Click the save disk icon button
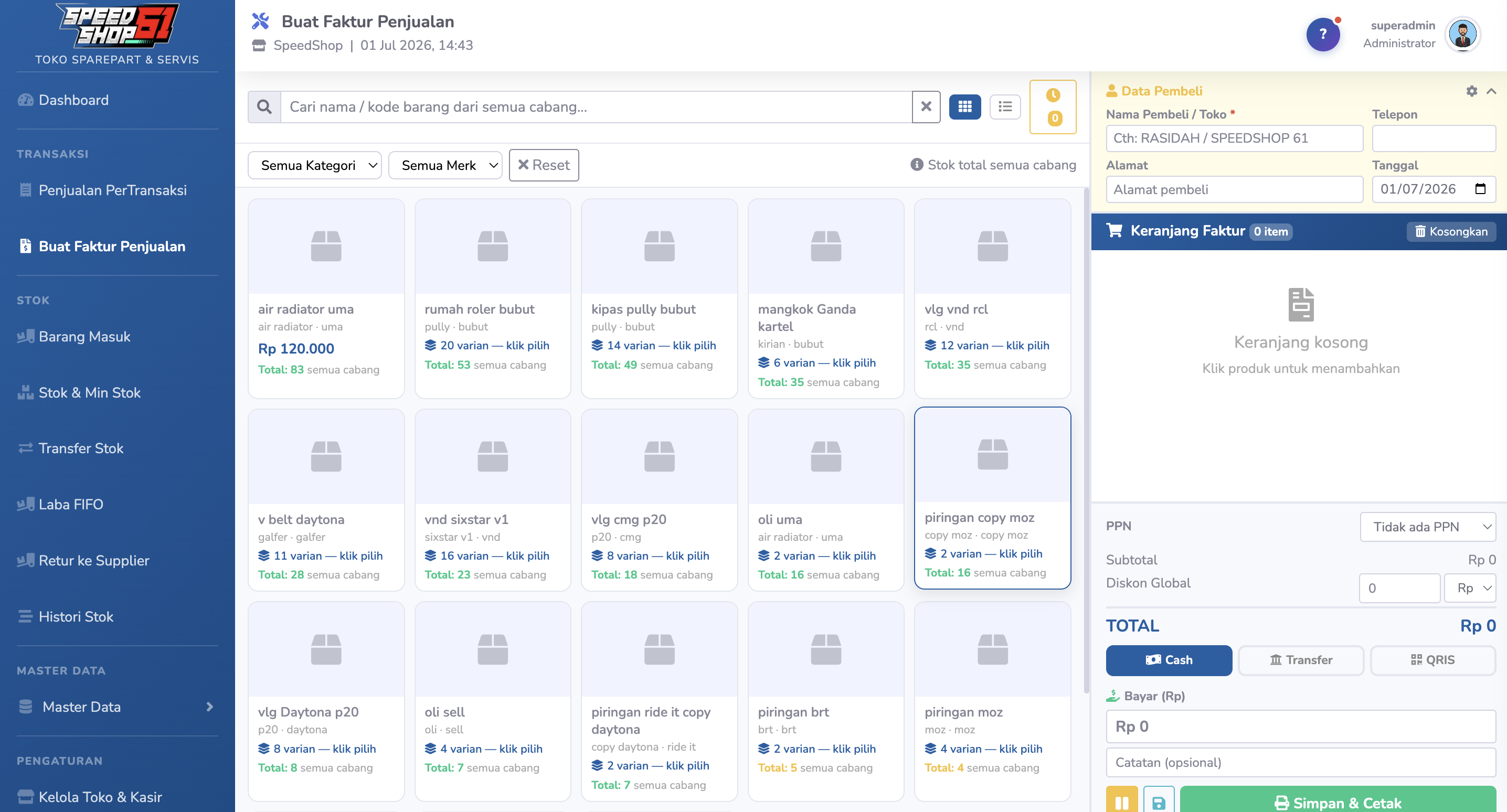This screenshot has height=812, width=1507. [1159, 802]
